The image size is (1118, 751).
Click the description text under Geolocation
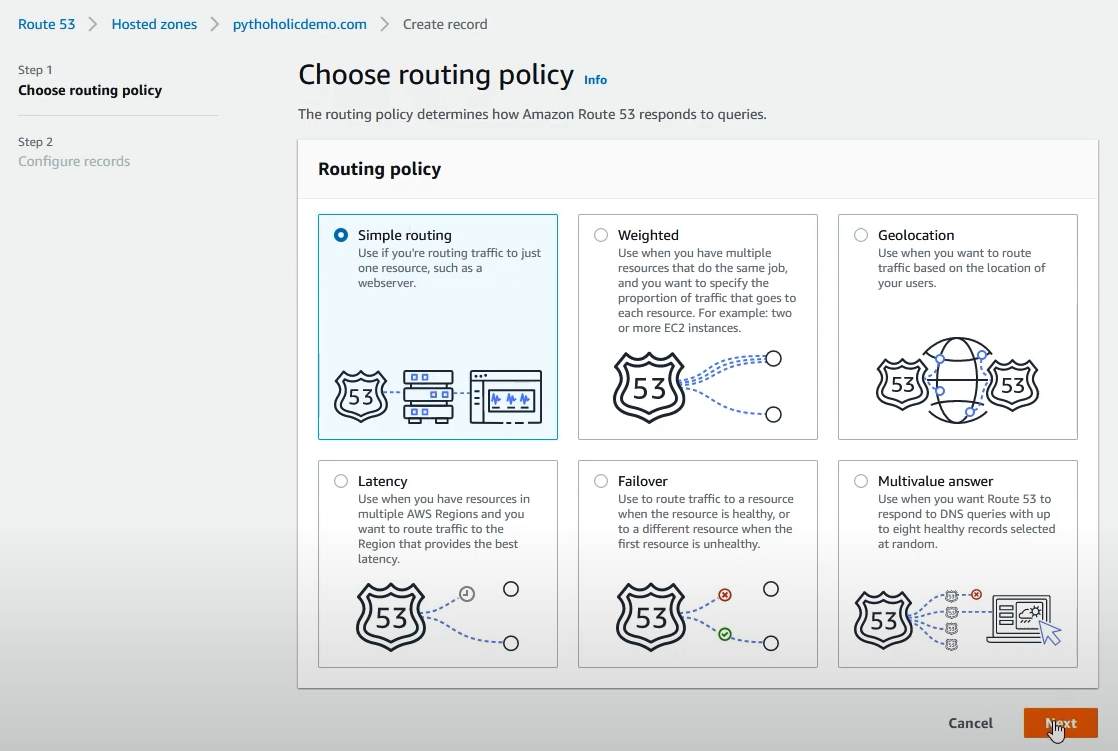coord(961,268)
